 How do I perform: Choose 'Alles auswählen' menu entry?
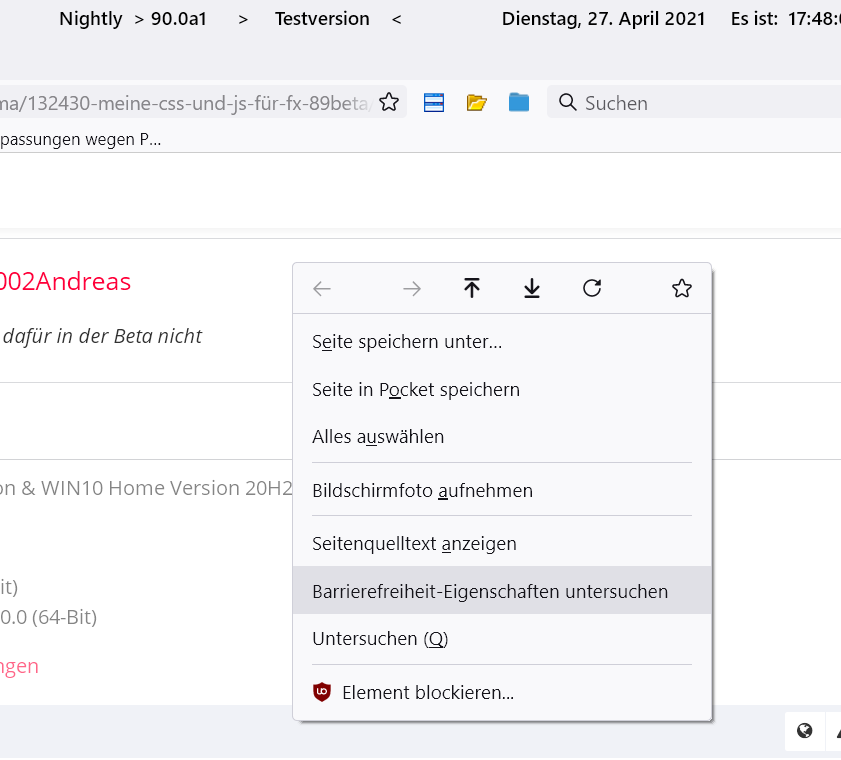click(378, 437)
